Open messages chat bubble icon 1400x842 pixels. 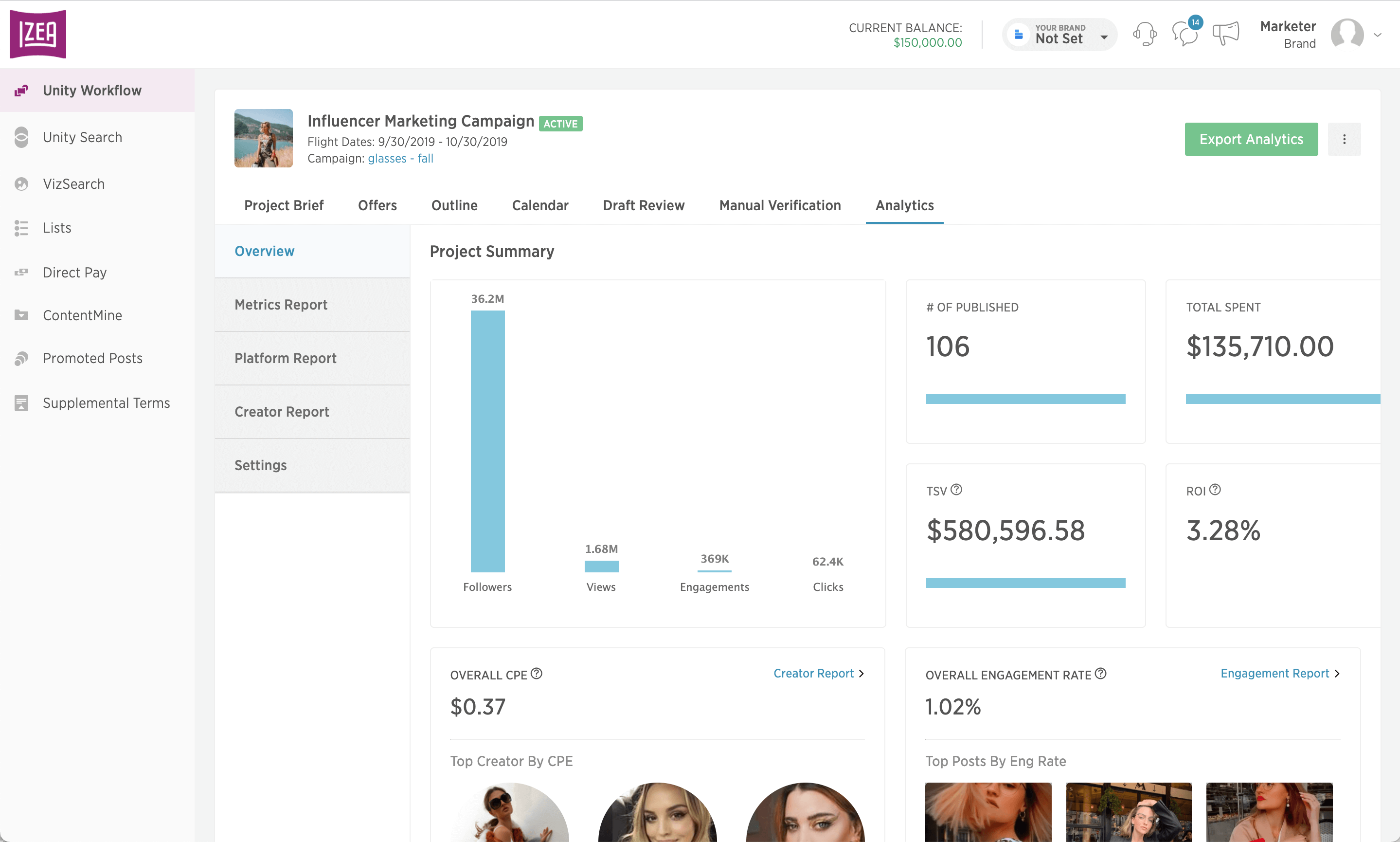(x=1185, y=33)
